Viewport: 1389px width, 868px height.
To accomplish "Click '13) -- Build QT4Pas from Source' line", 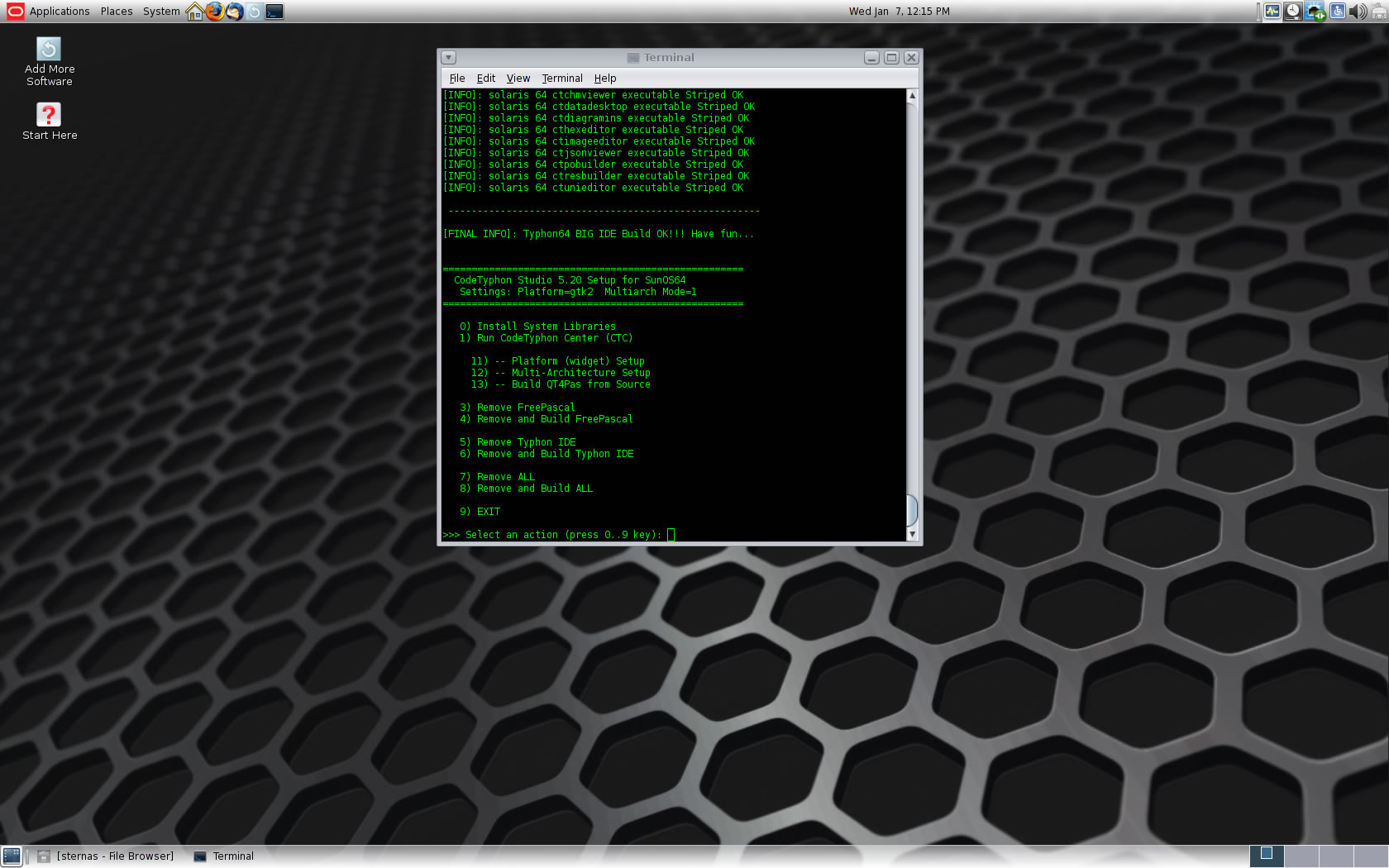I will coord(561,384).
